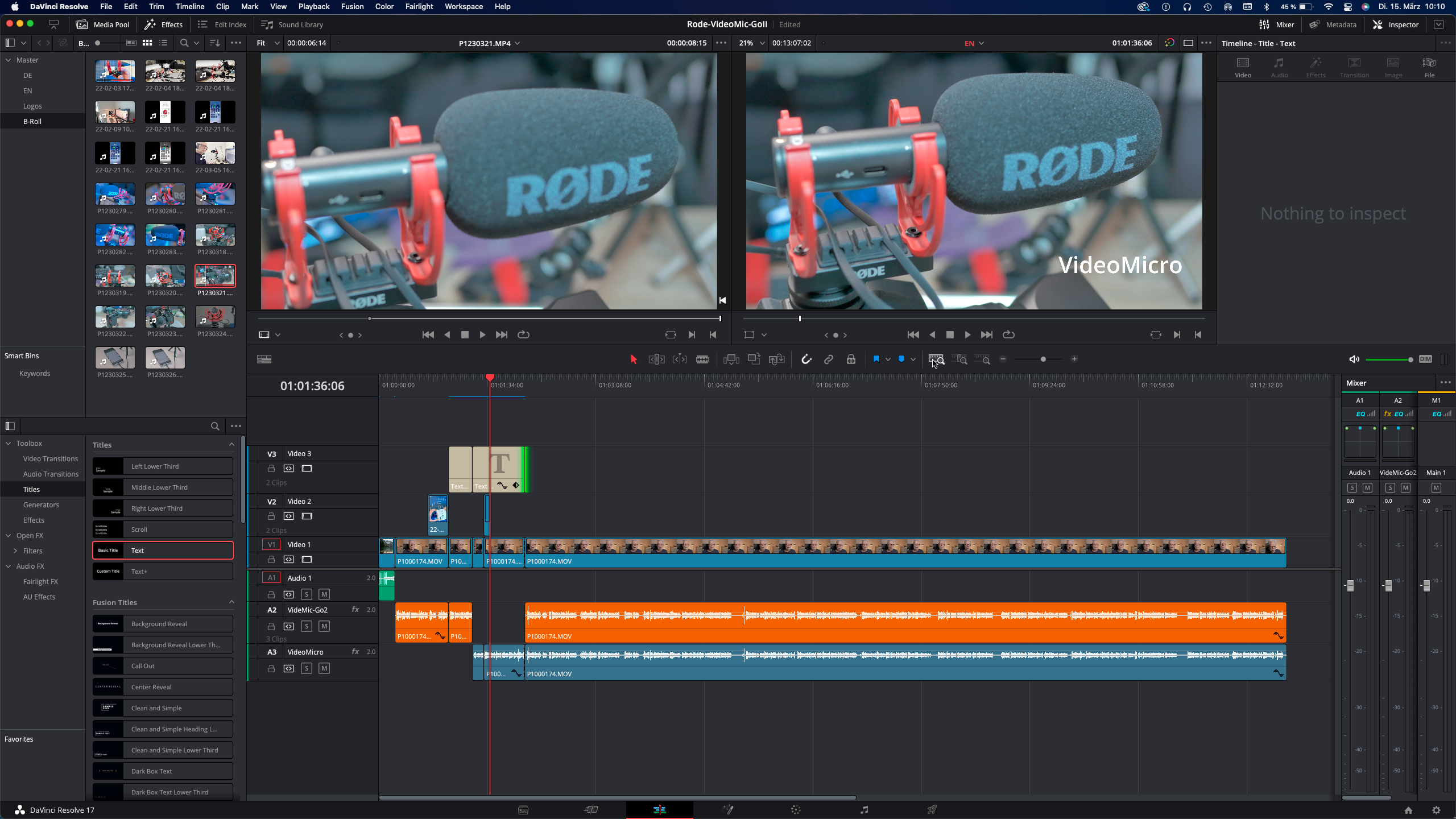
Task: Toggle timeline Snapping magnet
Action: point(806,359)
